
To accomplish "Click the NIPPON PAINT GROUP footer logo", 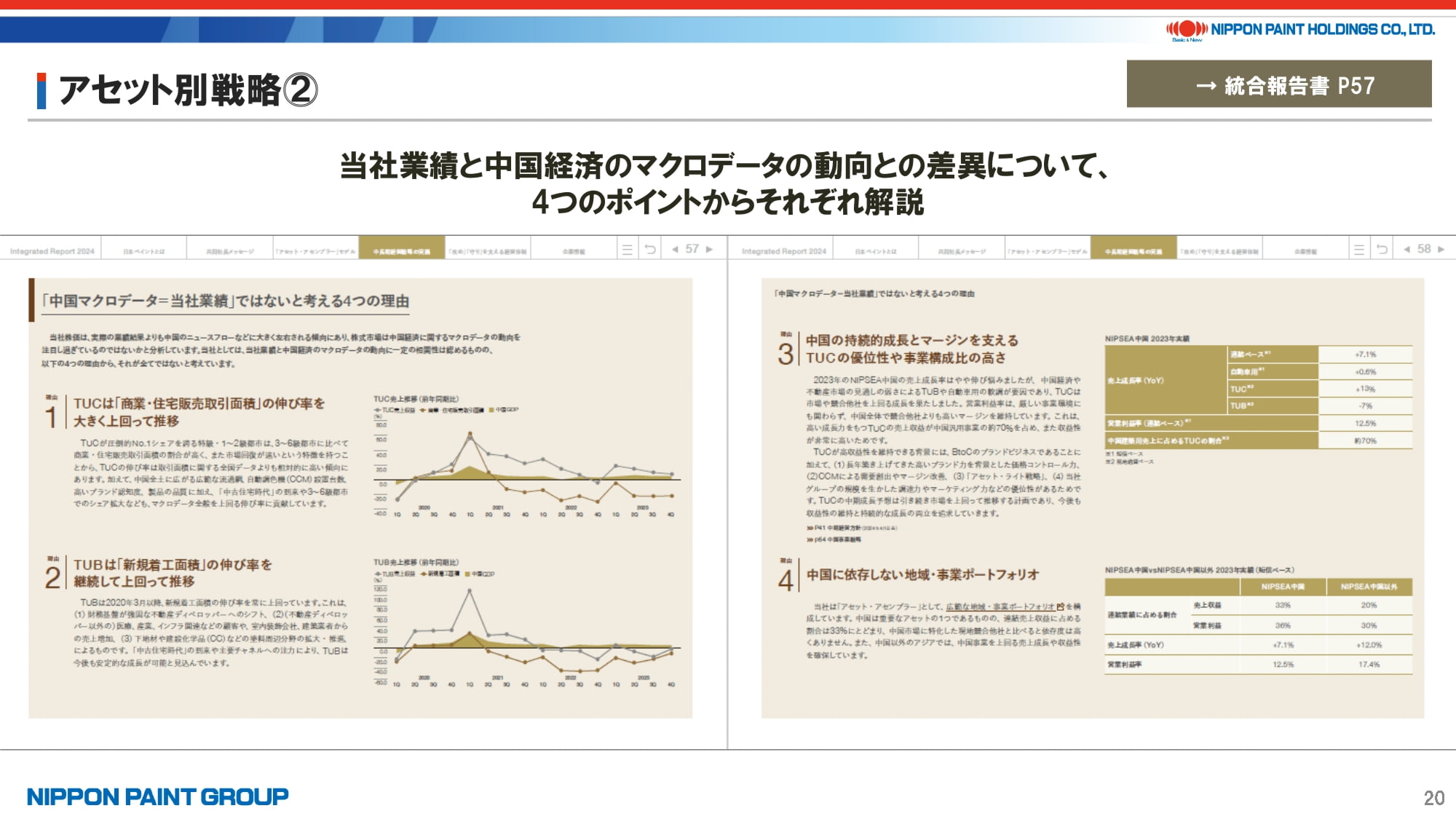I will [158, 796].
